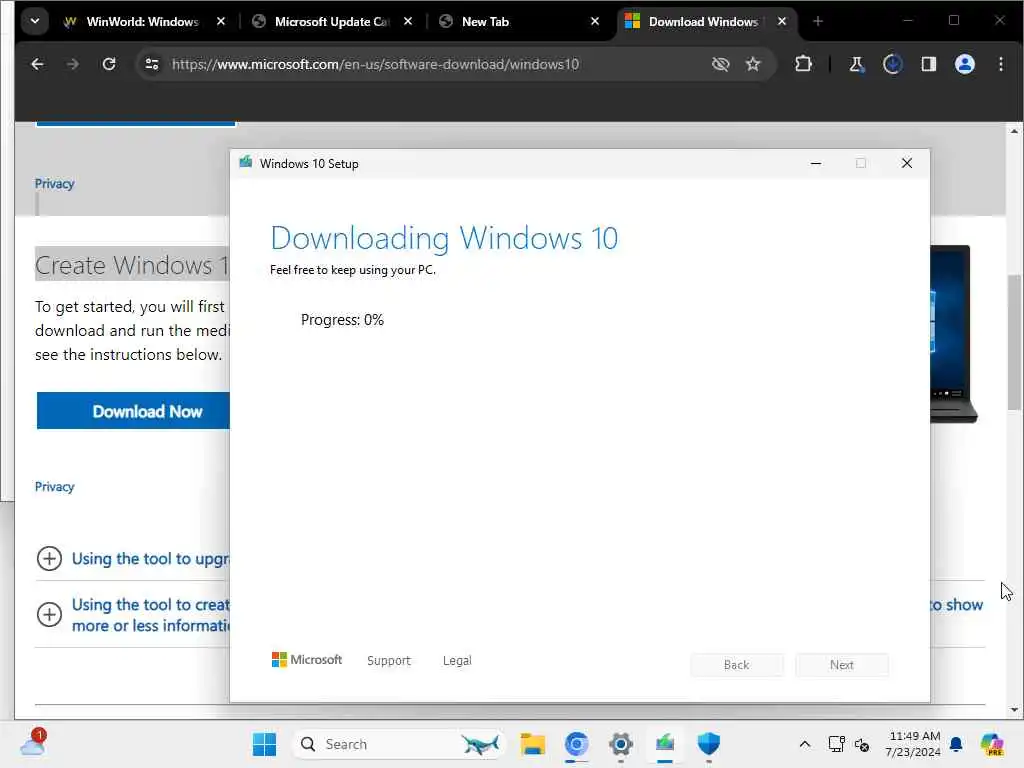Click the Next button in Setup

pyautogui.click(x=842, y=665)
